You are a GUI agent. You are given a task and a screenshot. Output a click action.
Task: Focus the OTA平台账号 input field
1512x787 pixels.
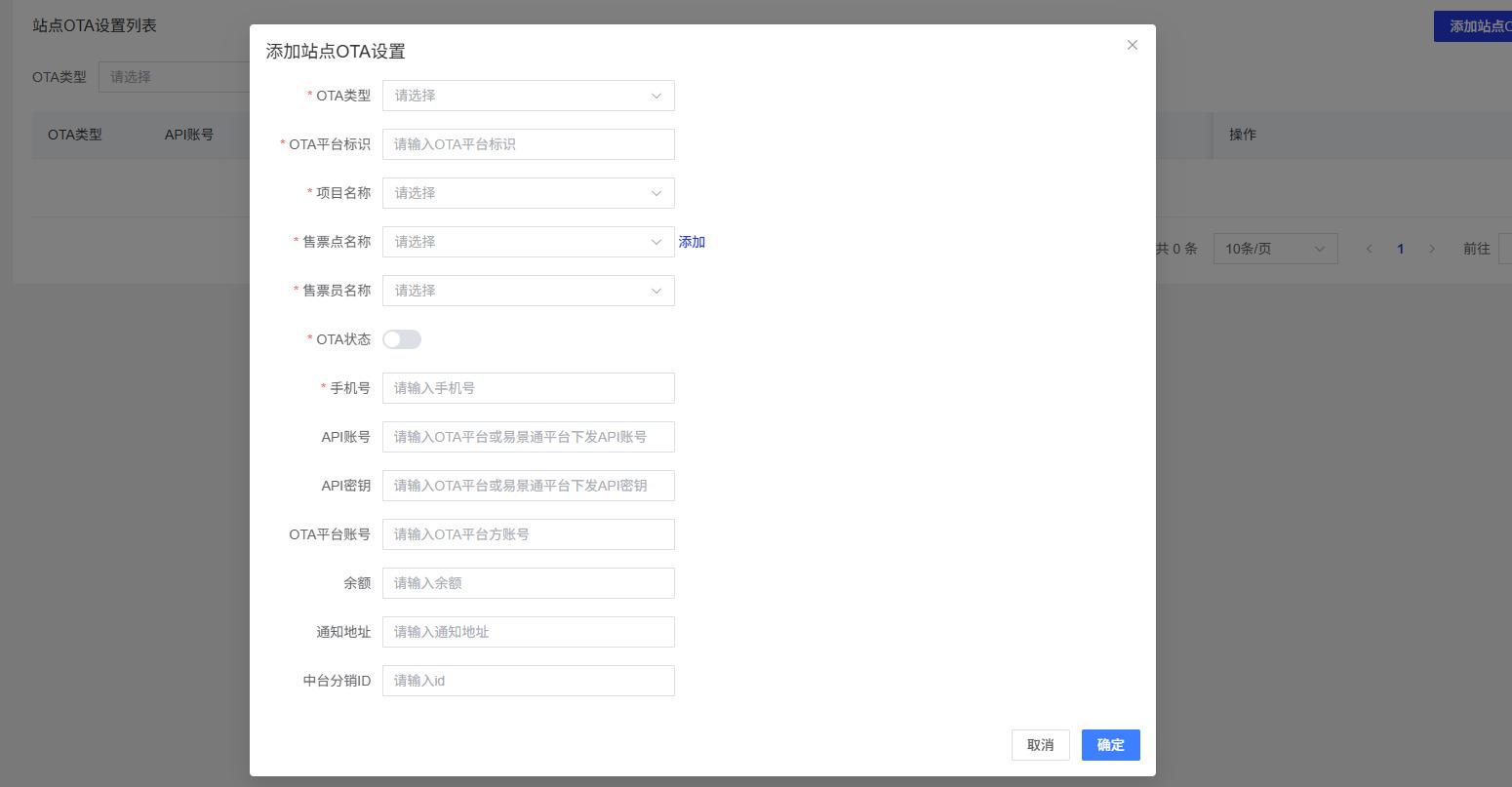(x=529, y=534)
